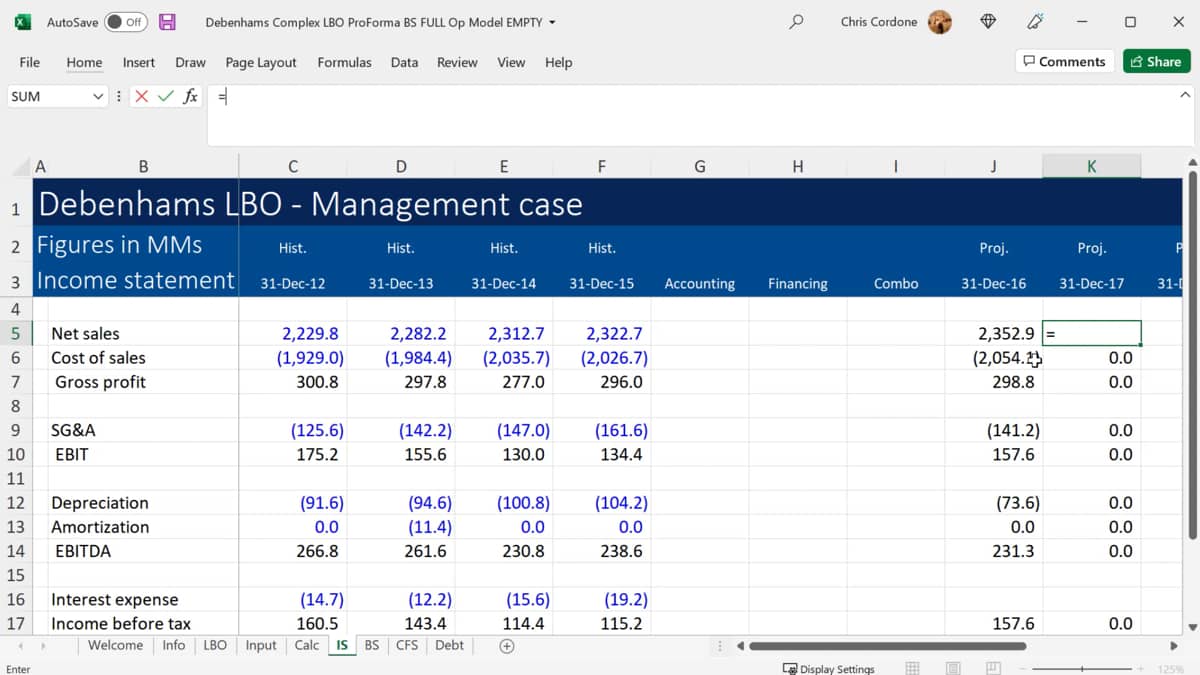
Task: Switch to the BS sheet tab
Action: (372, 645)
